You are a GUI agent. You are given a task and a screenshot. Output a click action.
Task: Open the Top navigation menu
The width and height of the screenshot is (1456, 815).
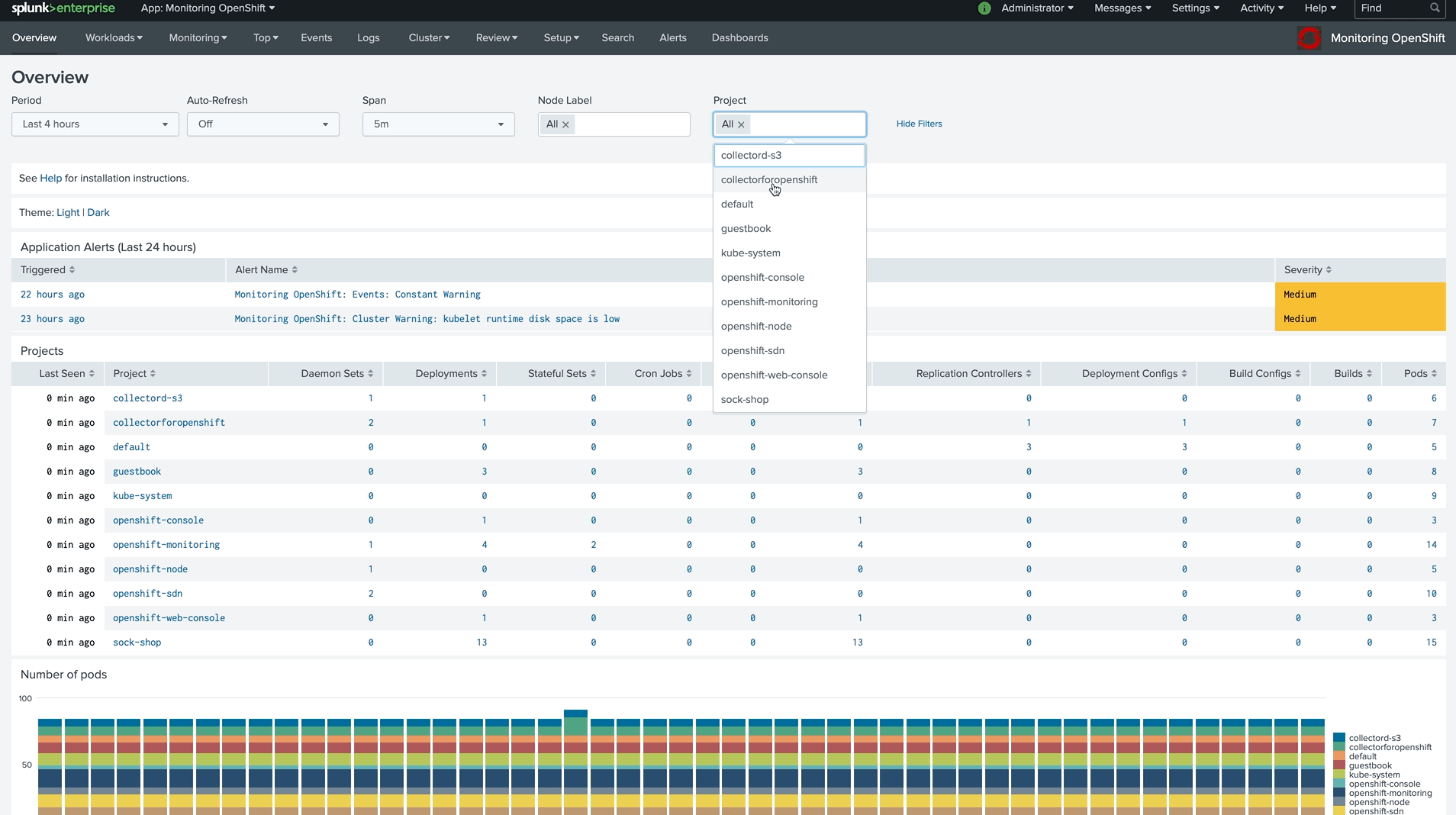pos(266,38)
